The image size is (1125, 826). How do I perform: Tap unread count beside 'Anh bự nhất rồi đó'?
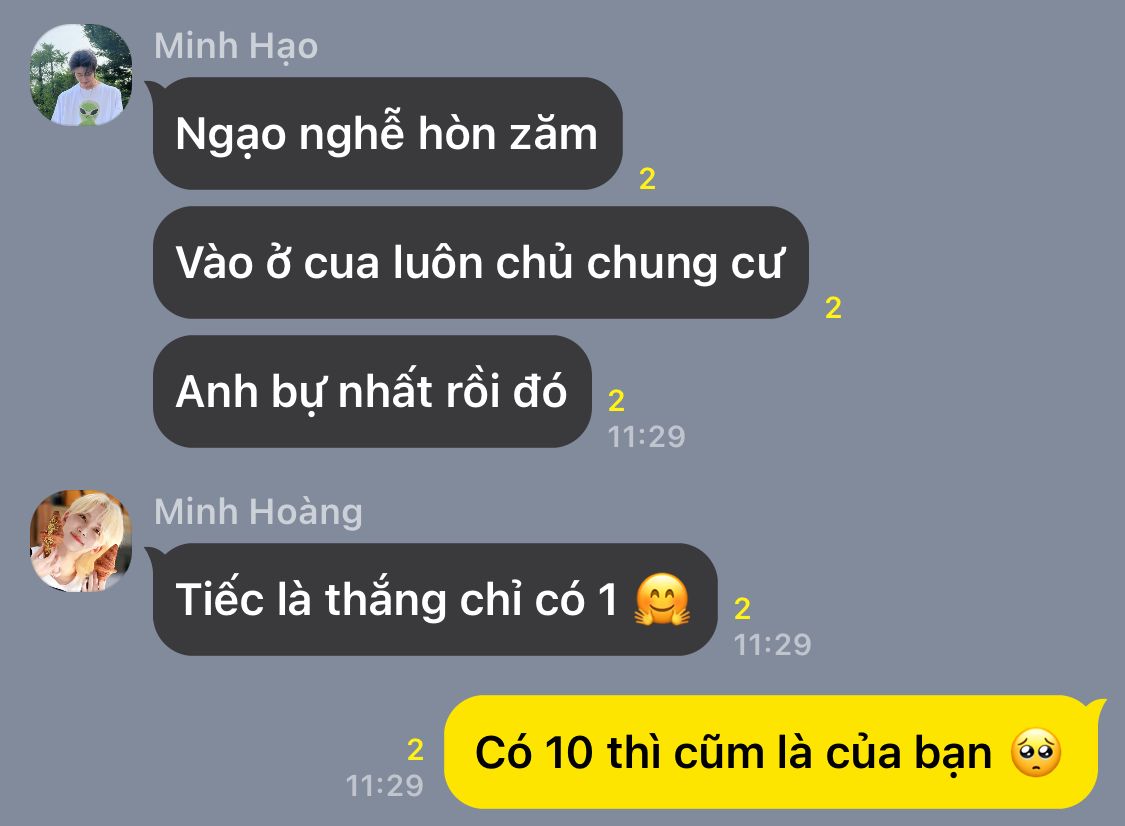[616, 400]
